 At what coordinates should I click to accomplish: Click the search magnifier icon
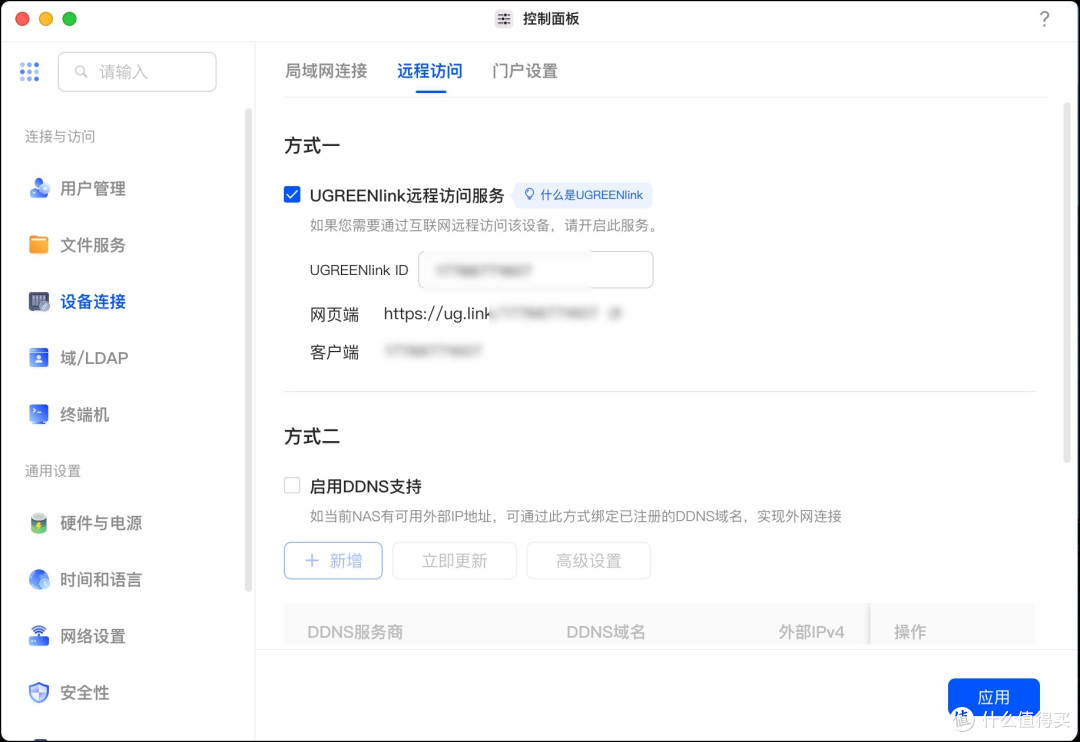pyautogui.click(x=81, y=72)
